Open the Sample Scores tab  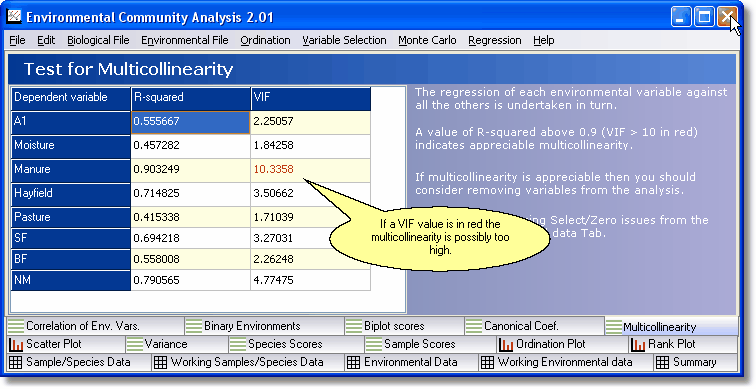click(430, 344)
